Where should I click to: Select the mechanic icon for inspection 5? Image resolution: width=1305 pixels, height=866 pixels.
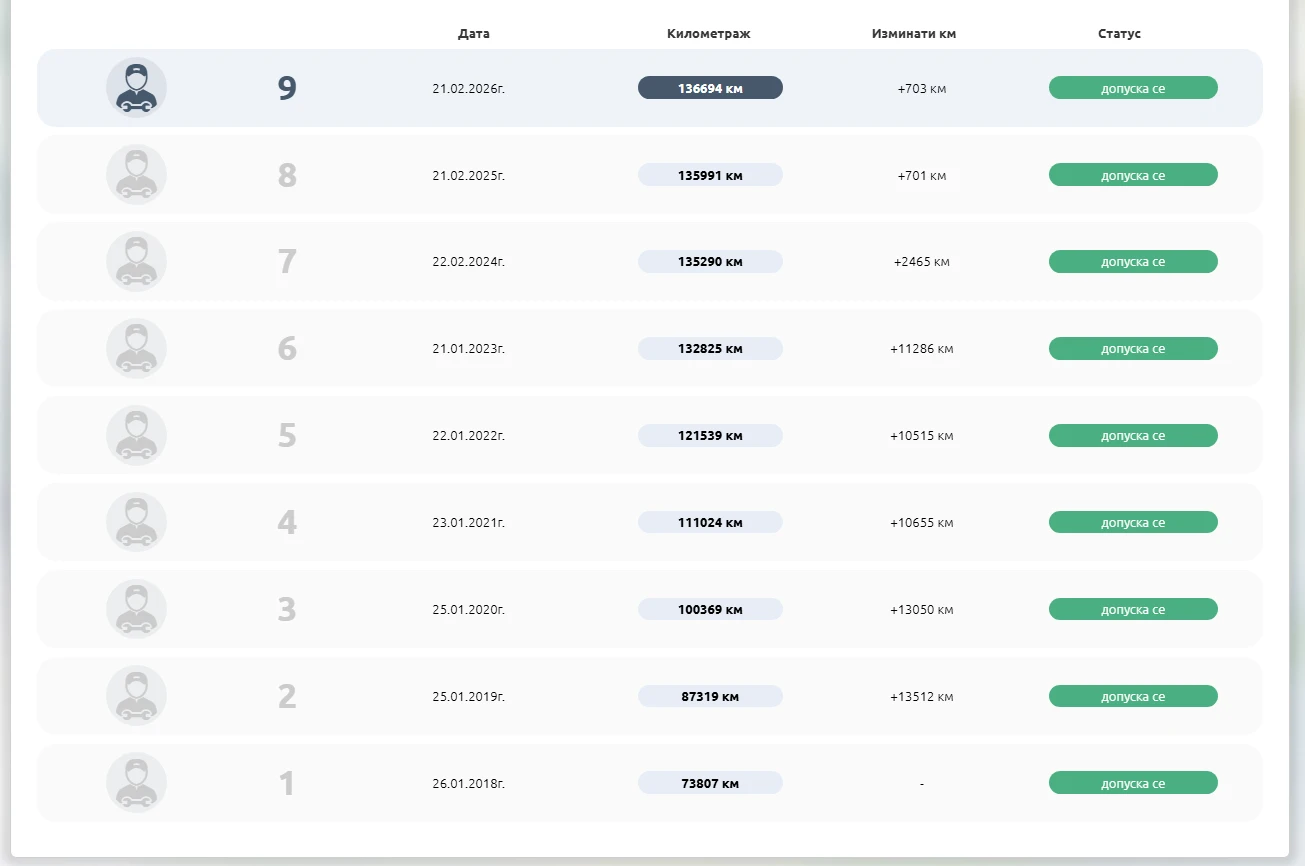[x=136, y=436]
